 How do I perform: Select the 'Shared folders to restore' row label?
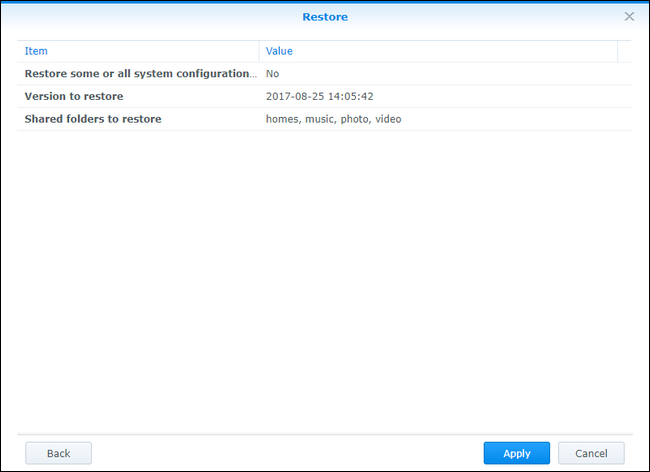[x=93, y=119]
